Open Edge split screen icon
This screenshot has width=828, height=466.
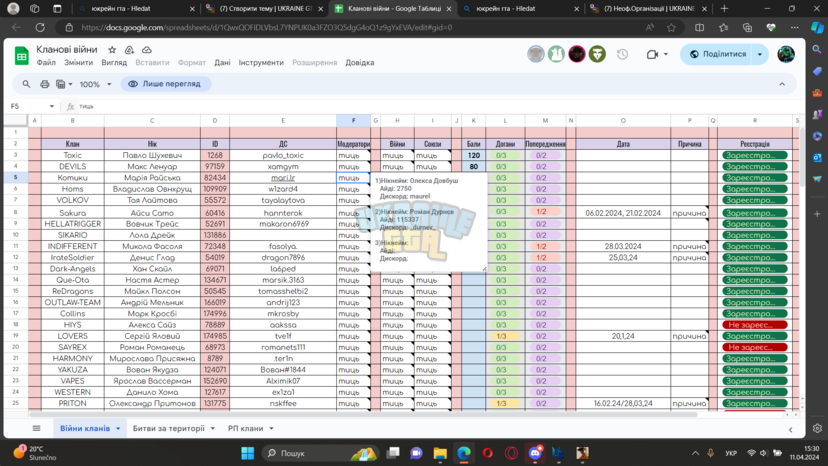point(699,27)
